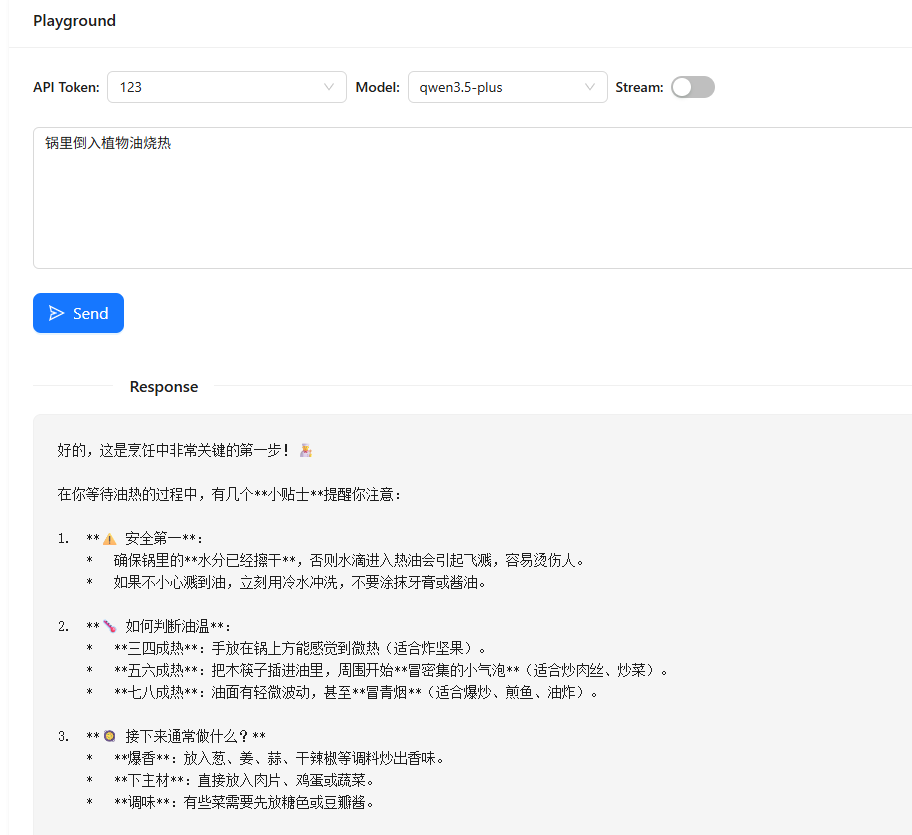Click the warning triangle emoji beside 安全第一
The width and height of the screenshot is (912, 835).
point(110,539)
